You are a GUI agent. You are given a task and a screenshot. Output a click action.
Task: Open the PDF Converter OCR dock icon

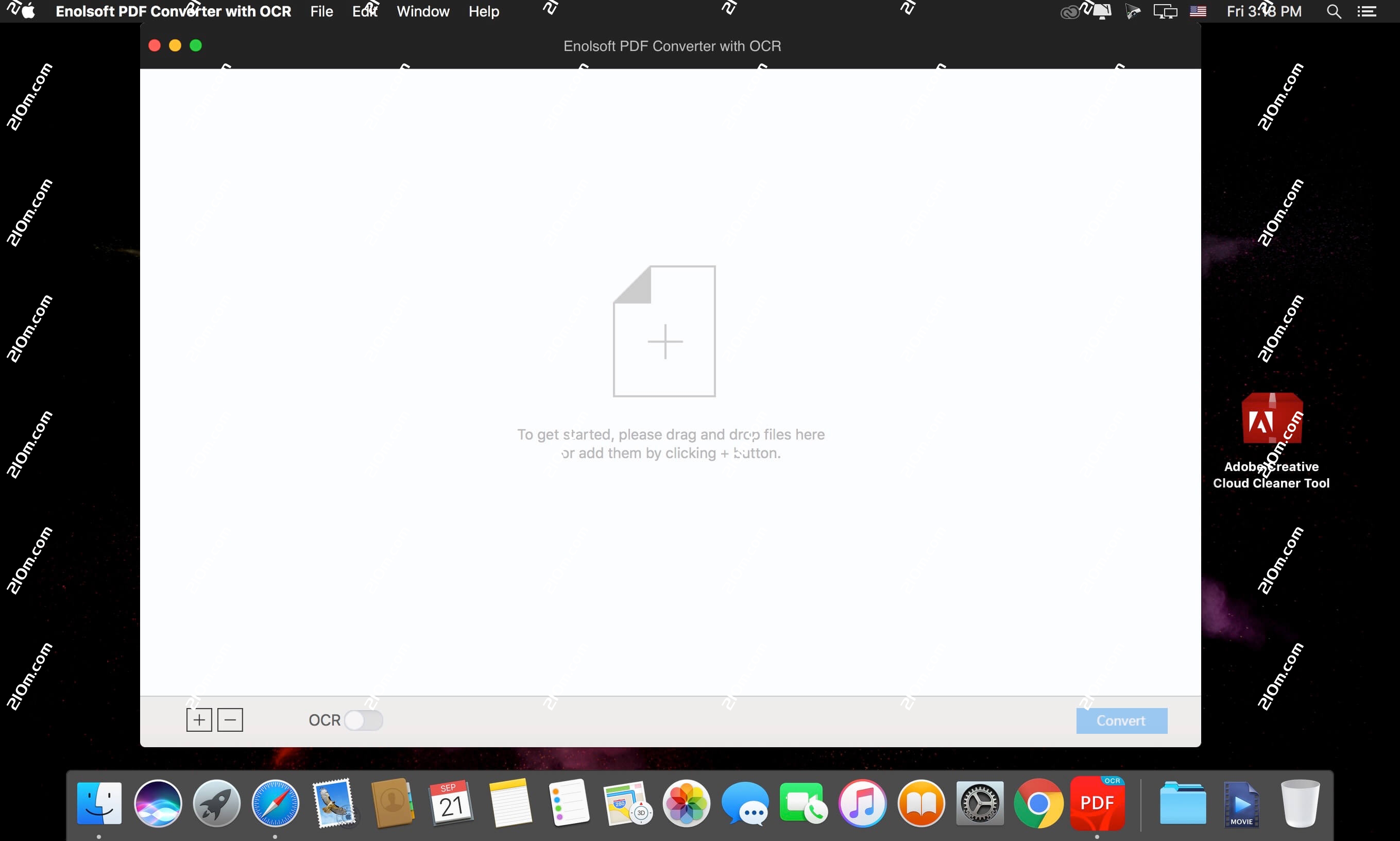coord(1097,803)
